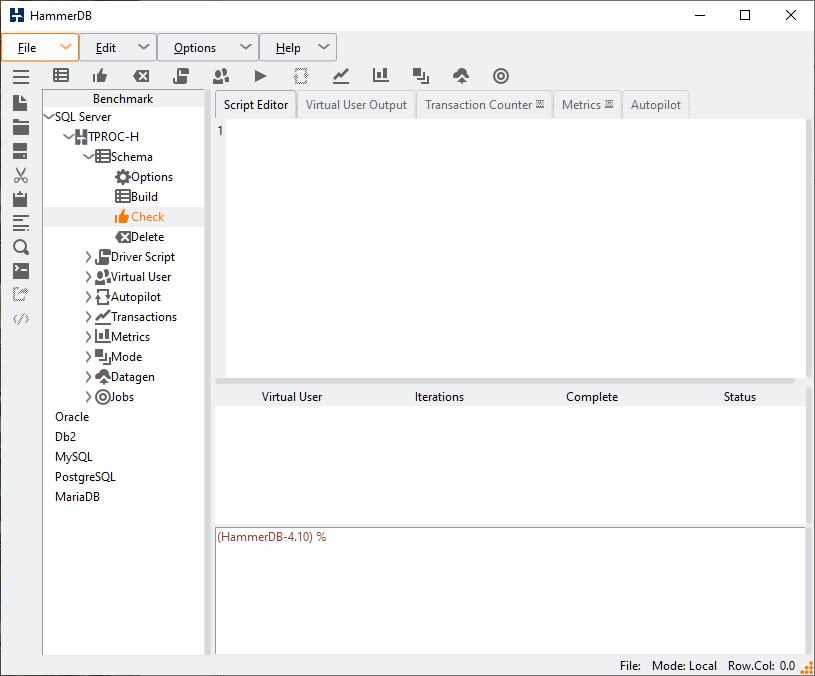Open the Options dropdown menu
Viewport: 815px width, 676px height.
(x=207, y=47)
